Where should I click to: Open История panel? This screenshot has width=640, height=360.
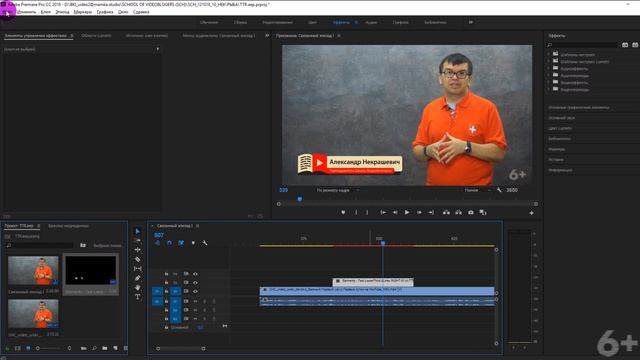(556, 159)
